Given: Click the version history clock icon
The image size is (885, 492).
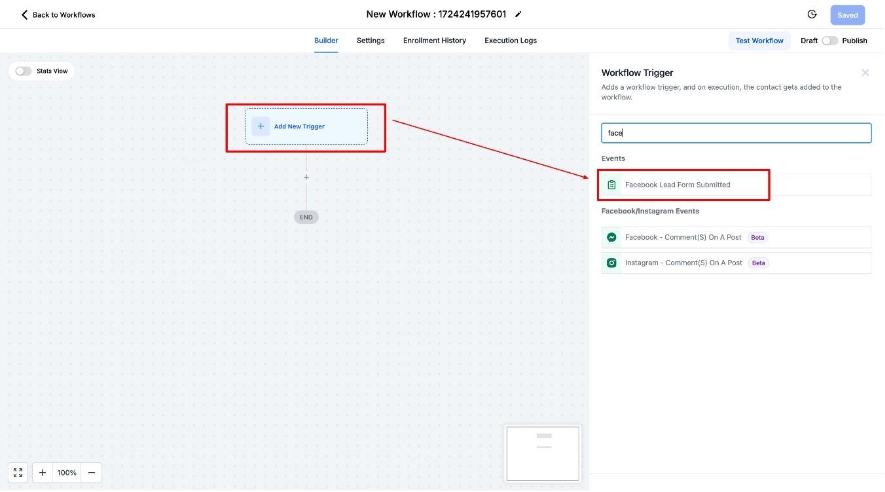Looking at the screenshot, I should [812, 15].
